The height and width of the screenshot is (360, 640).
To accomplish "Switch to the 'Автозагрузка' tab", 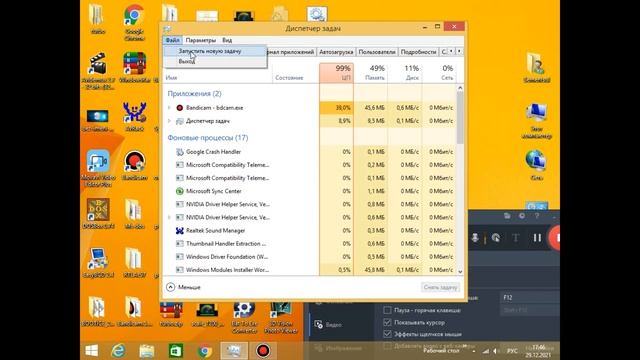I will coord(336,52).
